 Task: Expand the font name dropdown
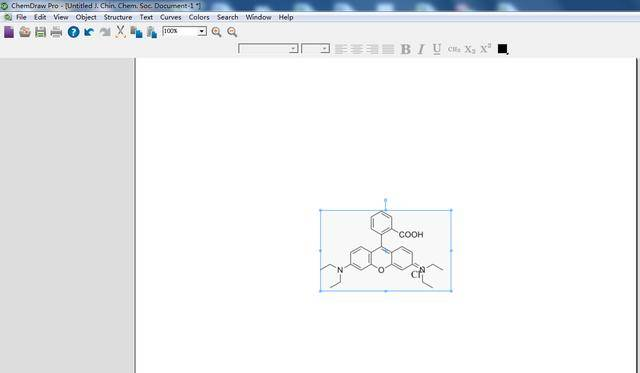pos(293,49)
